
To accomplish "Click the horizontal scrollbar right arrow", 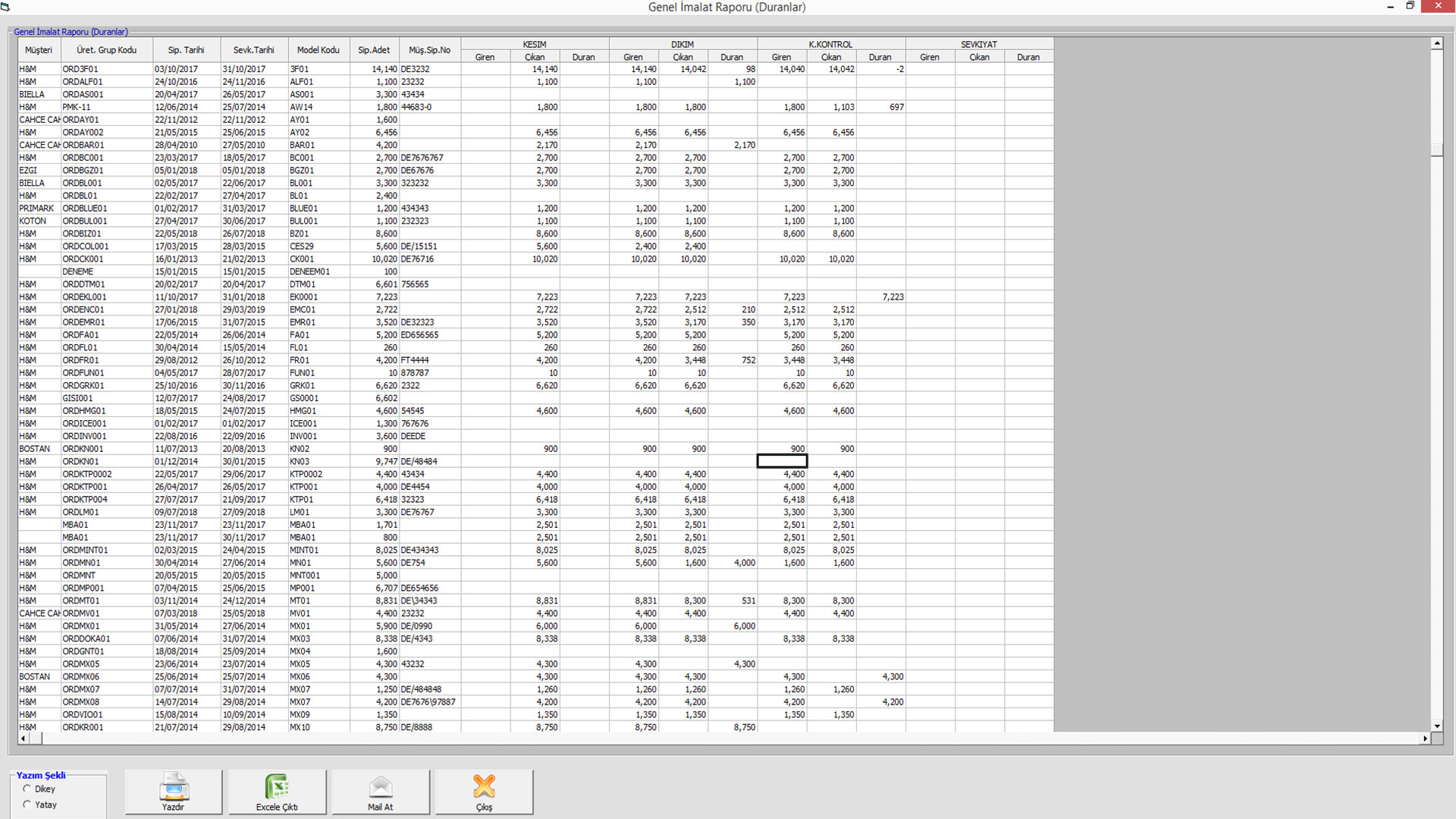I will tap(1425, 738).
